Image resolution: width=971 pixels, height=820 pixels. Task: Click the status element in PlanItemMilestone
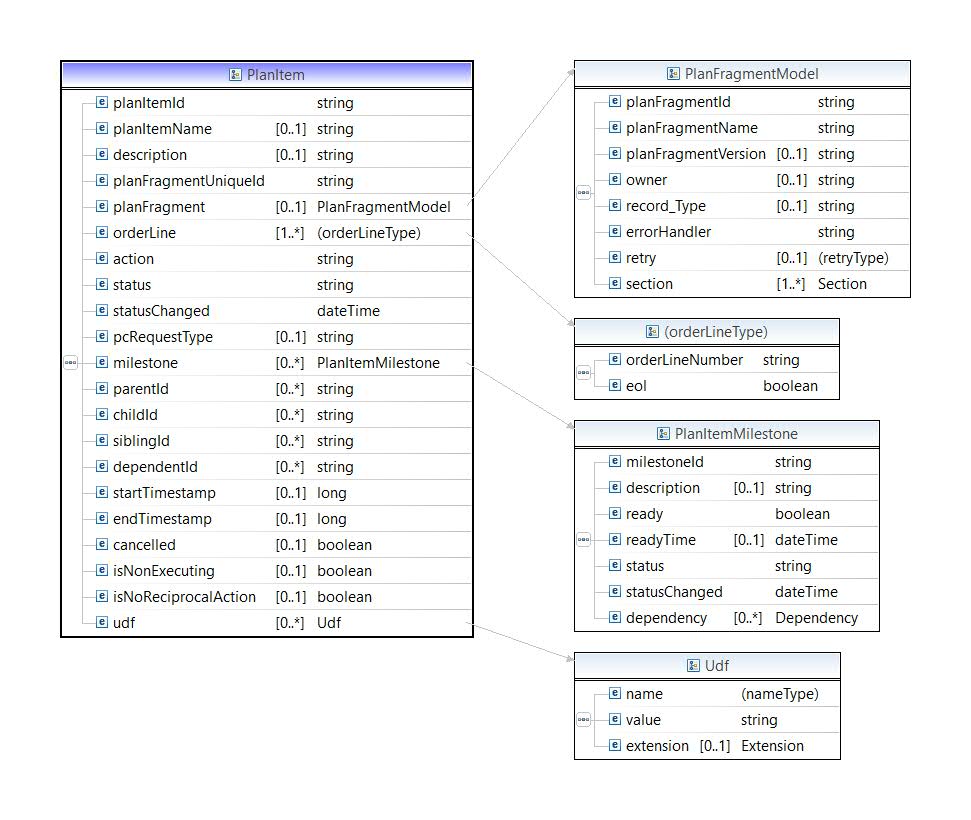tap(645, 566)
